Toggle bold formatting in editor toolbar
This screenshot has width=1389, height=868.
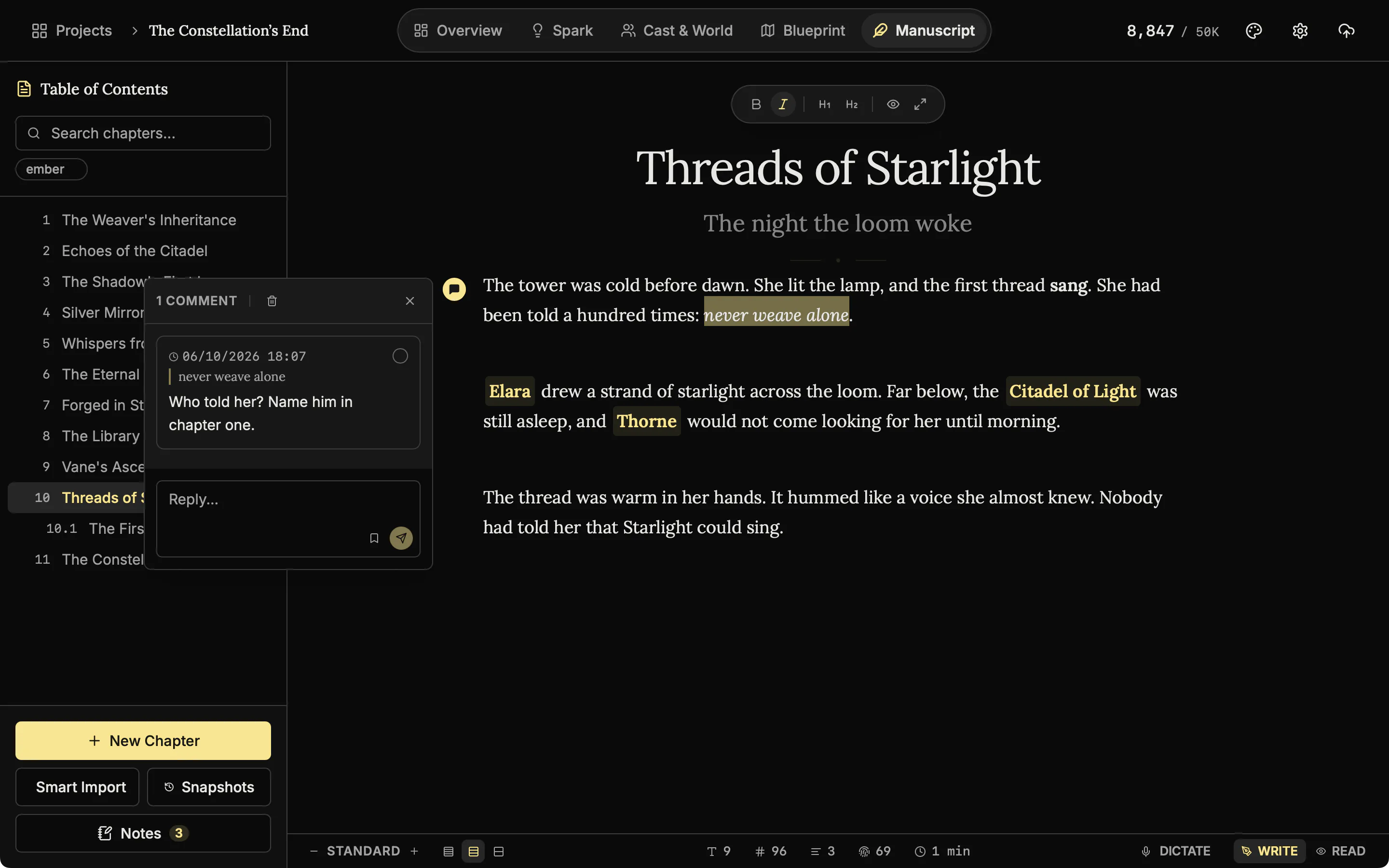[x=756, y=105]
